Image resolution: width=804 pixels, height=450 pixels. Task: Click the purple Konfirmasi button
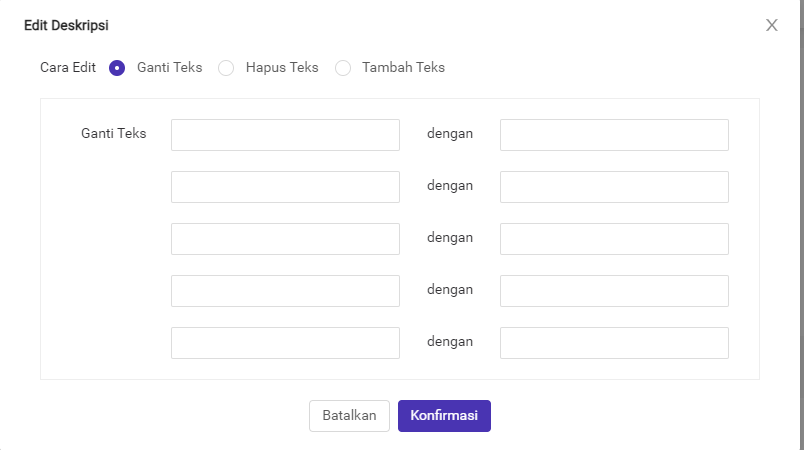444,416
